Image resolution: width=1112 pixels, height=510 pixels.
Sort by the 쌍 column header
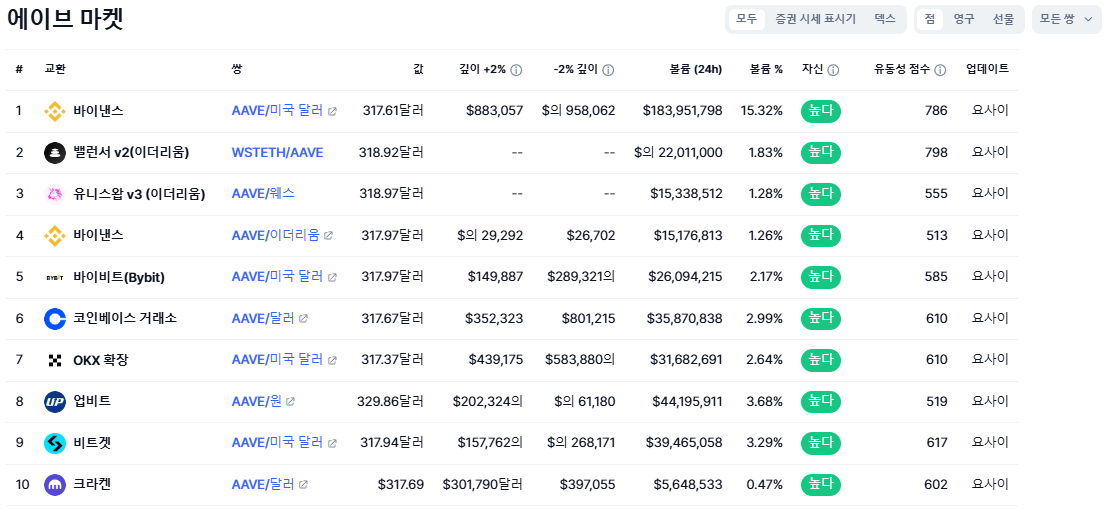point(236,70)
